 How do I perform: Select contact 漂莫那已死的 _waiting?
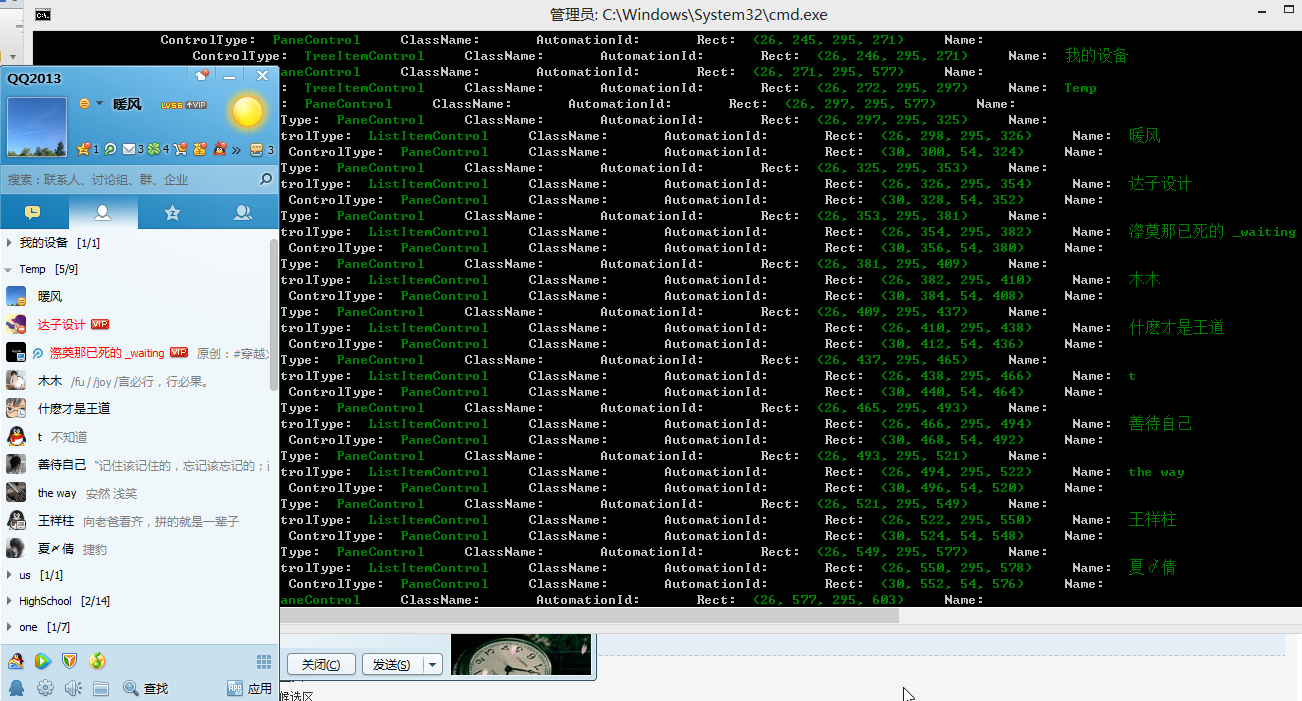(135, 353)
